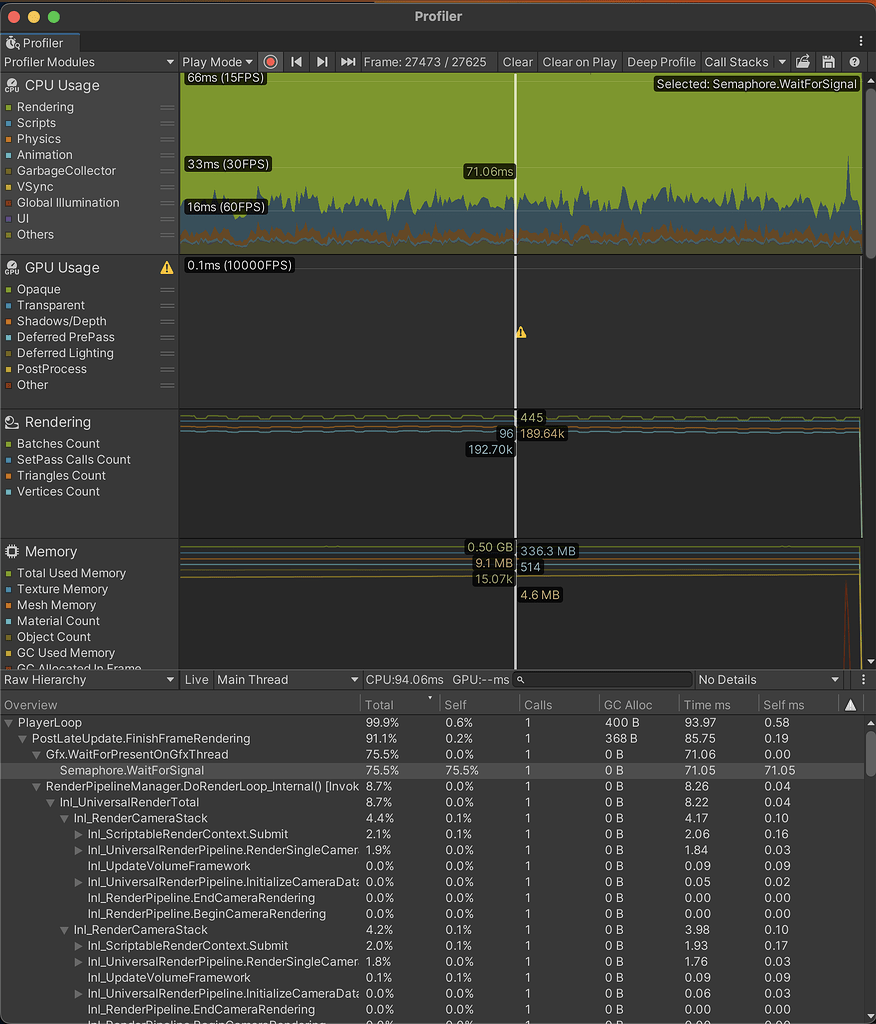Image resolution: width=876 pixels, height=1024 pixels.
Task: Click the hierarchy search field
Action: 605,680
